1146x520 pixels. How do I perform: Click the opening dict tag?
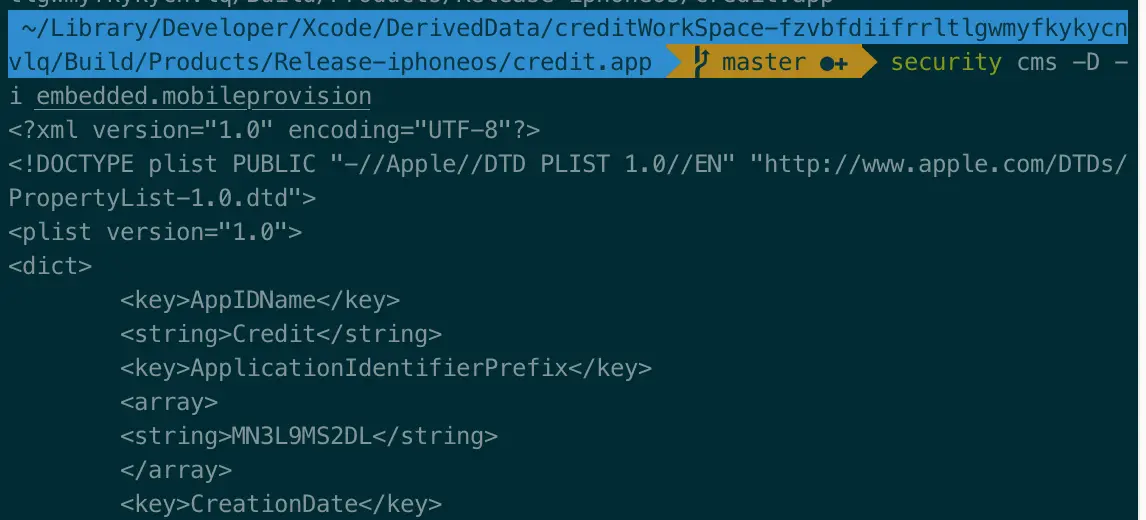click(x=50, y=266)
